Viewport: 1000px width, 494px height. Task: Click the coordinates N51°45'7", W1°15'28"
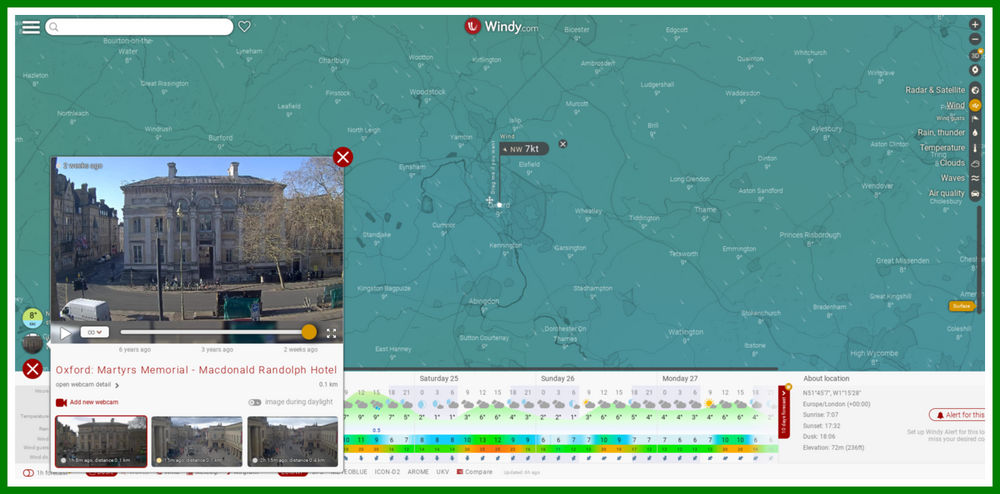[x=832, y=393]
